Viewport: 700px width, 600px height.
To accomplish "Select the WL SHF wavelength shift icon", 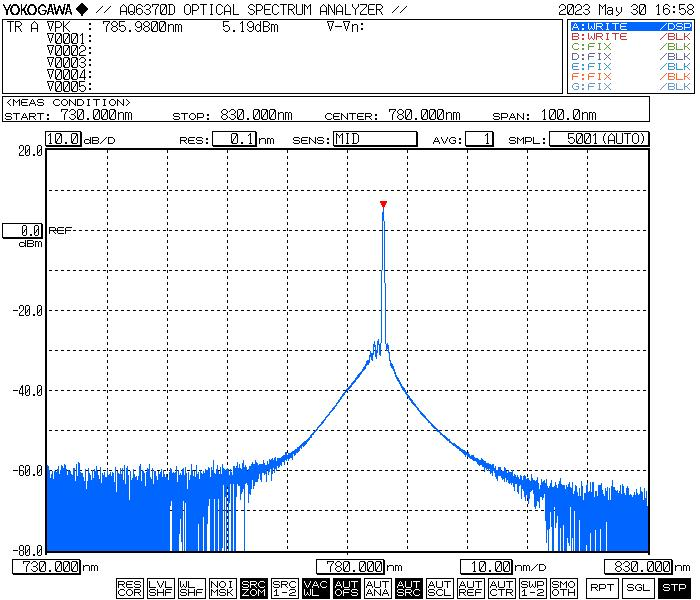I will click(x=191, y=588).
